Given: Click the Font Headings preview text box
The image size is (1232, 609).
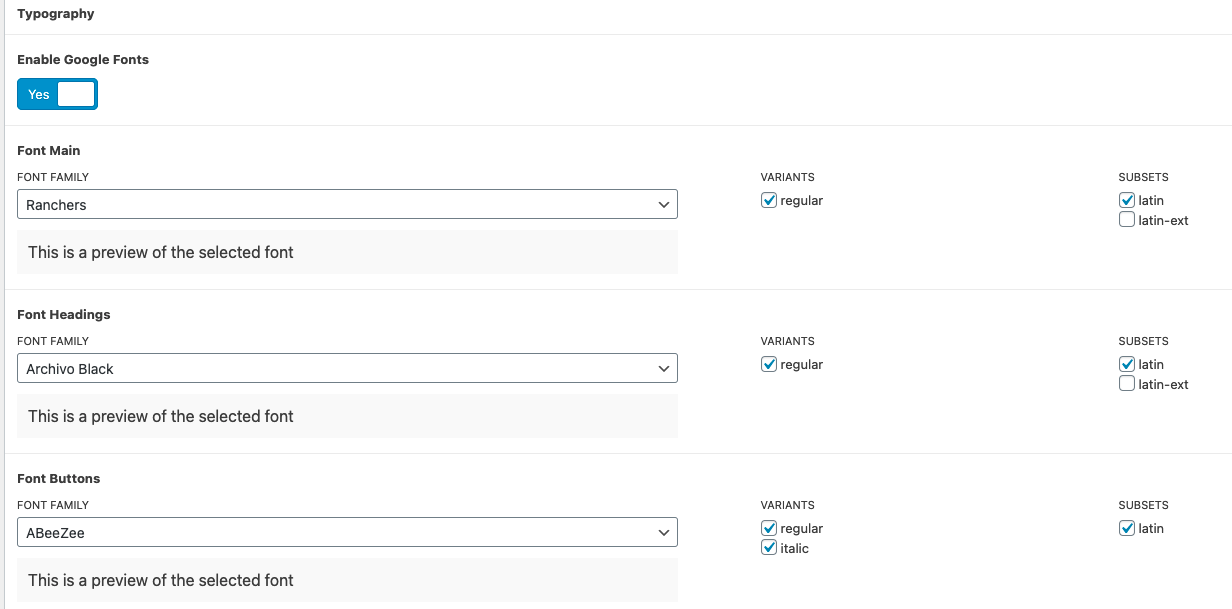Looking at the screenshot, I should (347, 416).
